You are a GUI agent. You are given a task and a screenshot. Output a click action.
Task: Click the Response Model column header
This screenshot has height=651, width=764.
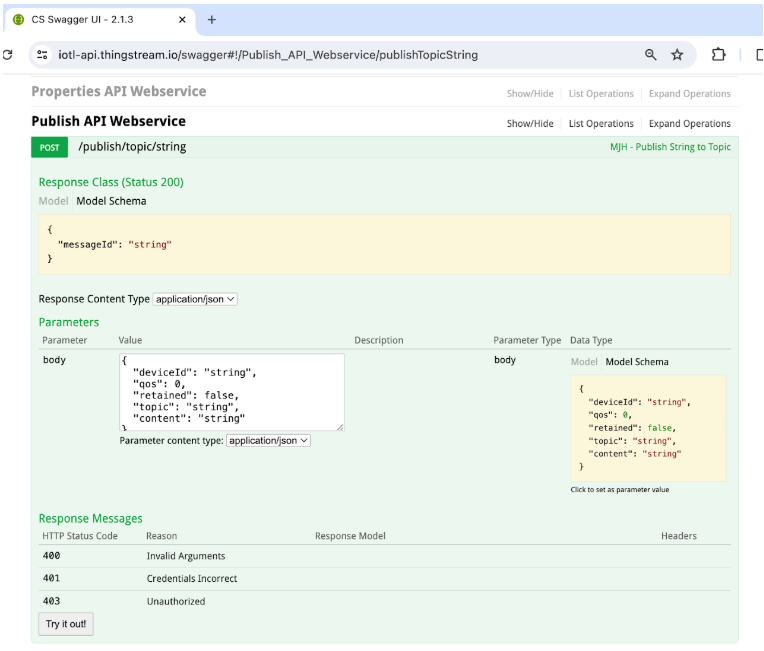pyautogui.click(x=350, y=536)
